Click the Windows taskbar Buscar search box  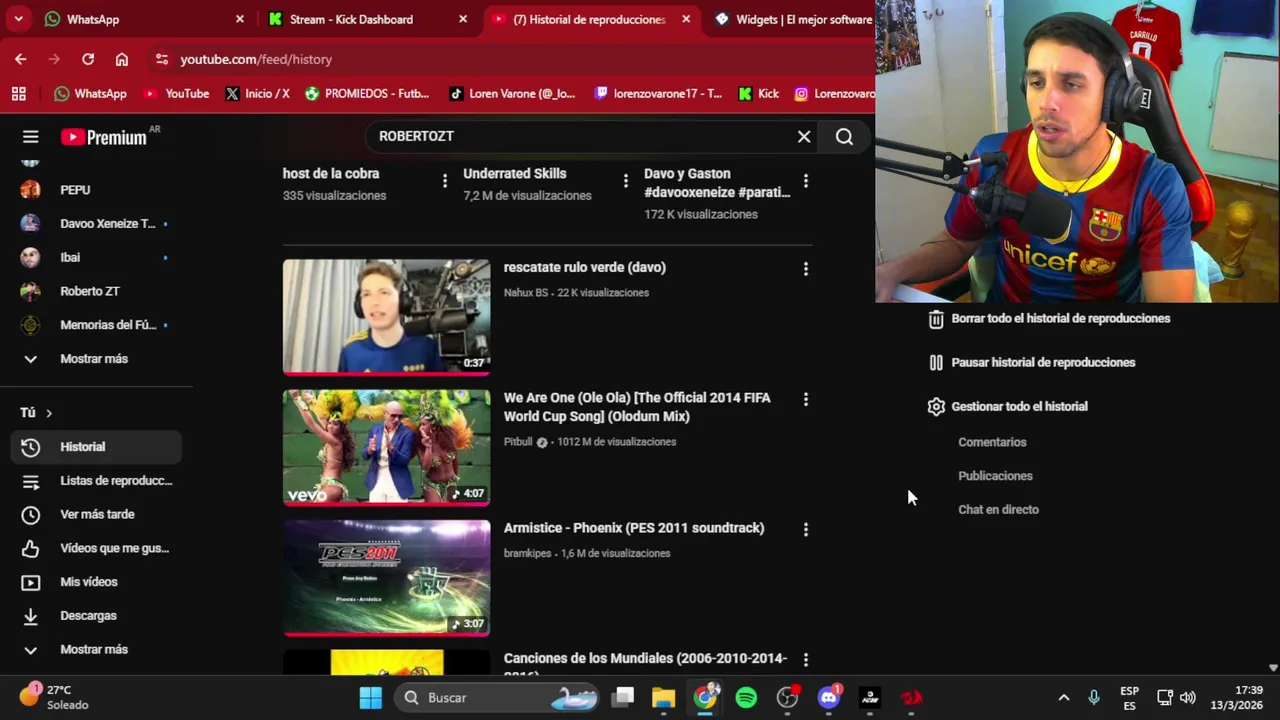[x=495, y=698]
